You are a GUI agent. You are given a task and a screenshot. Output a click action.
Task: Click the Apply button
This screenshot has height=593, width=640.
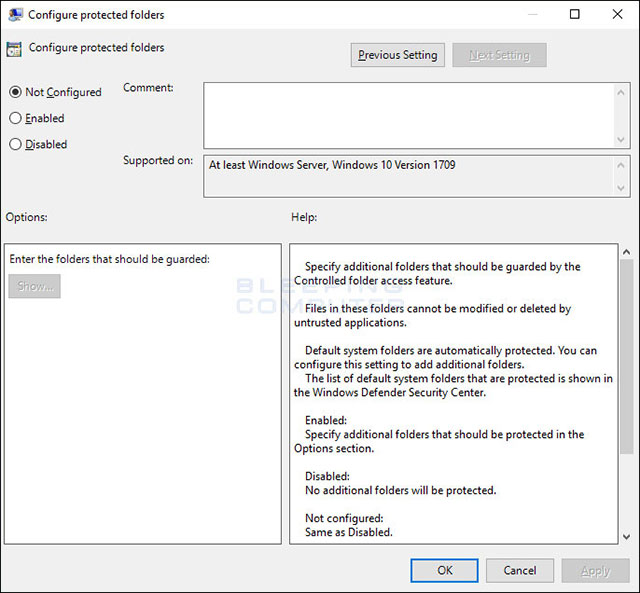[596, 570]
